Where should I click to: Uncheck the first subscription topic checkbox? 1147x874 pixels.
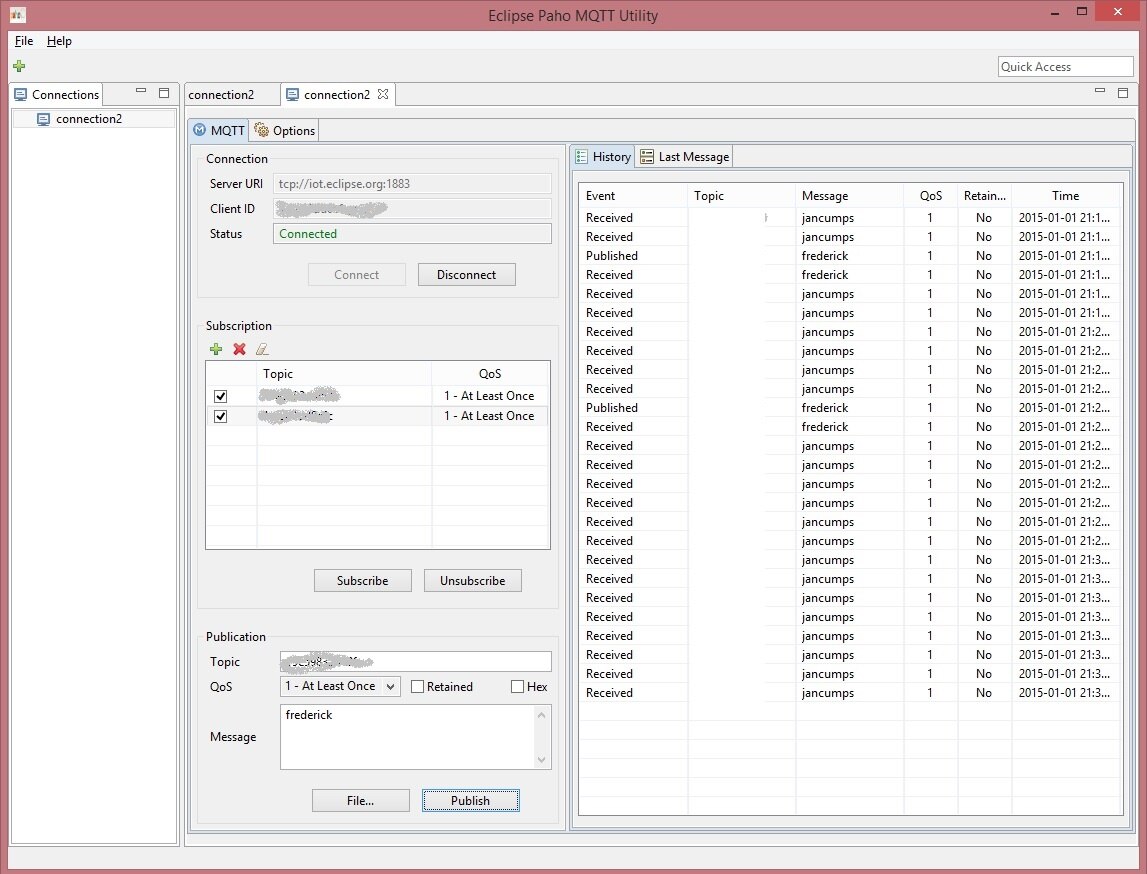coord(221,396)
